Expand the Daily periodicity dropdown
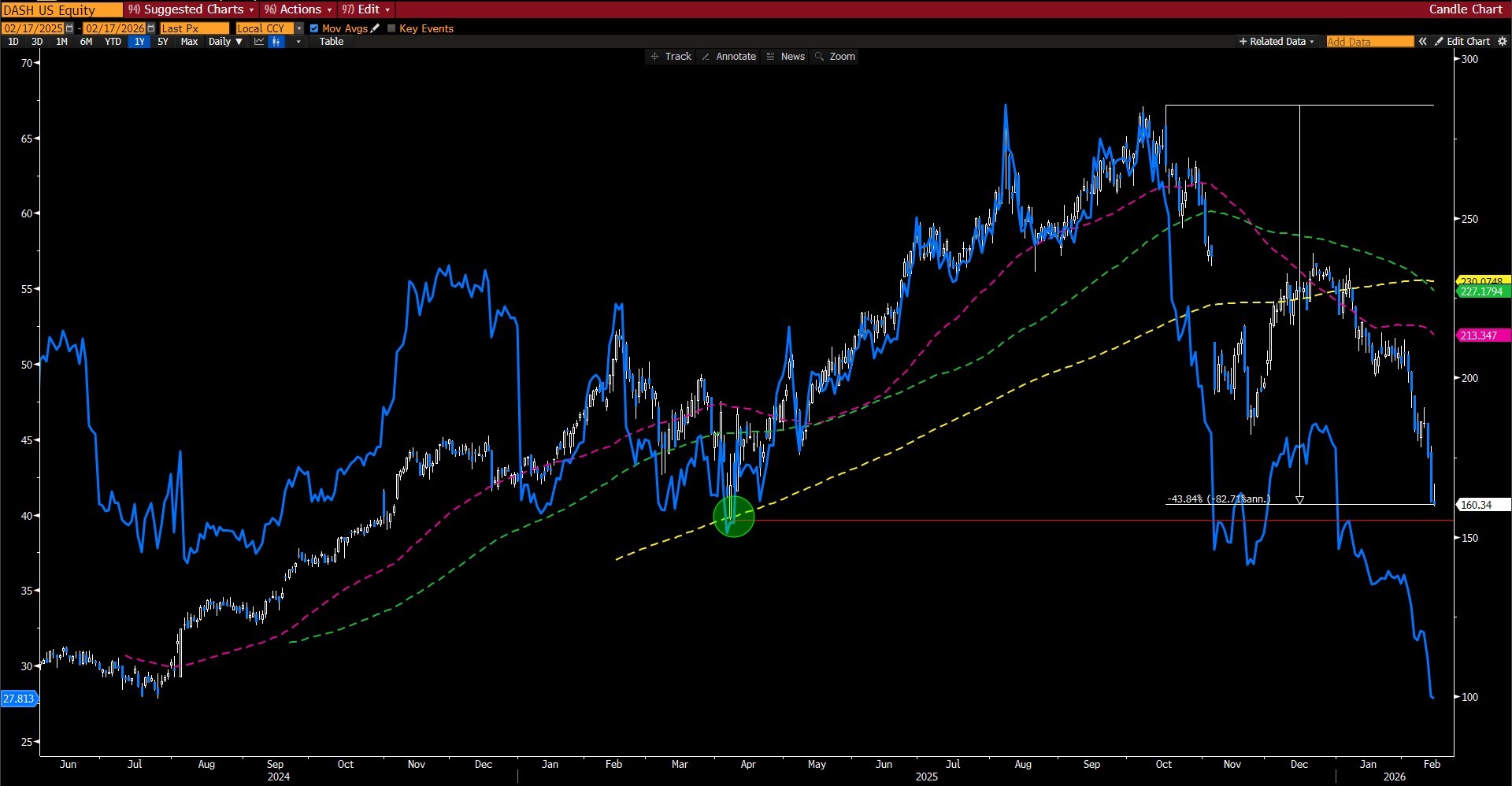1512x786 pixels. (x=225, y=42)
